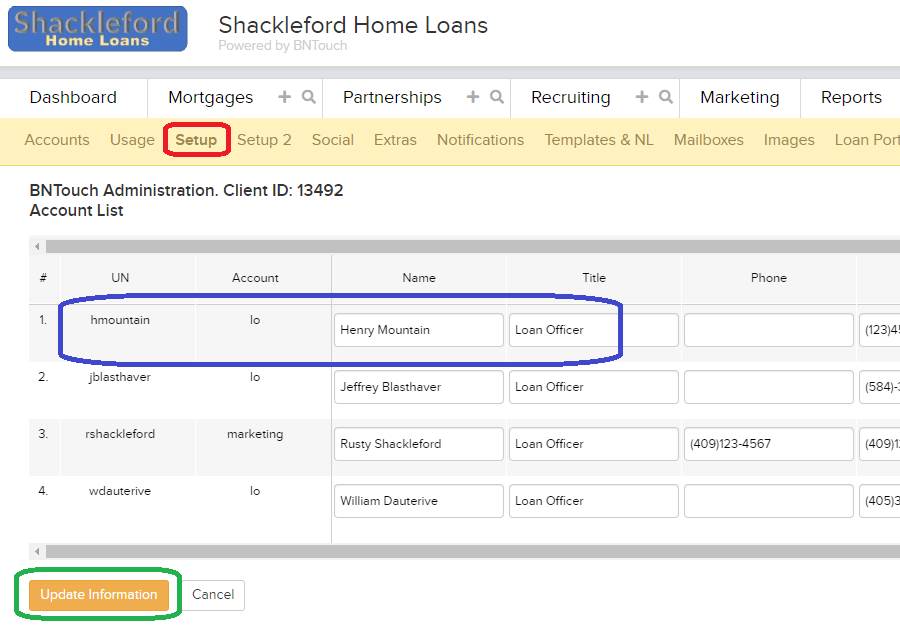Click the Account column header
Viewport: 900px width, 625px height.
pos(255,278)
